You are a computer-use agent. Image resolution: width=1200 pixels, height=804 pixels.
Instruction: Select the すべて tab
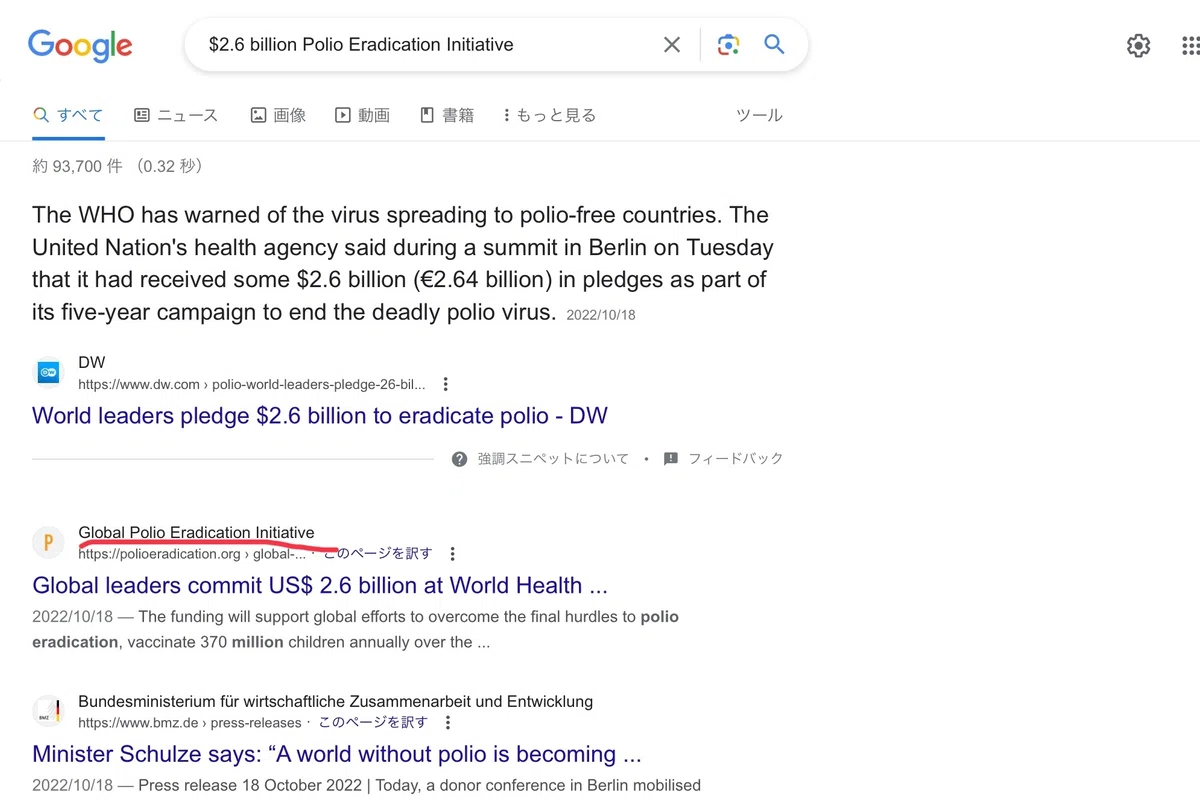tap(68, 115)
